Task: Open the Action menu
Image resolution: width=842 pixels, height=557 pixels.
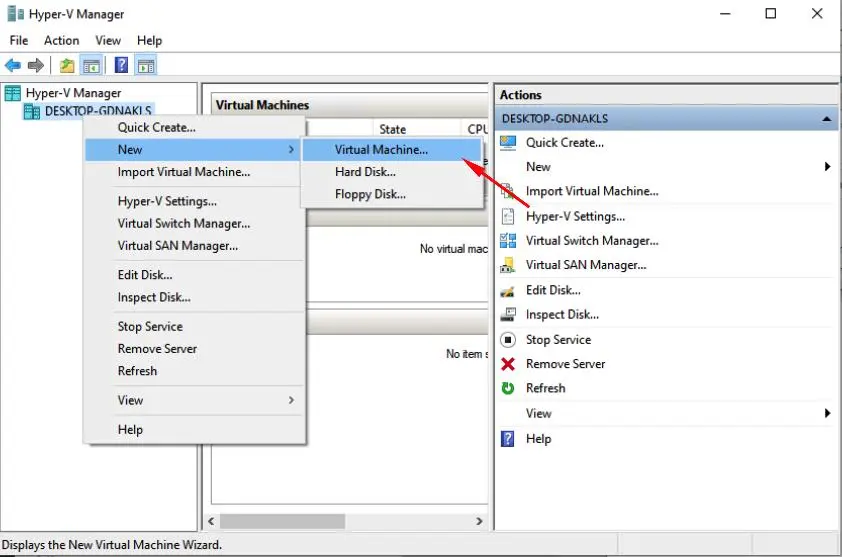Action: pyautogui.click(x=62, y=40)
